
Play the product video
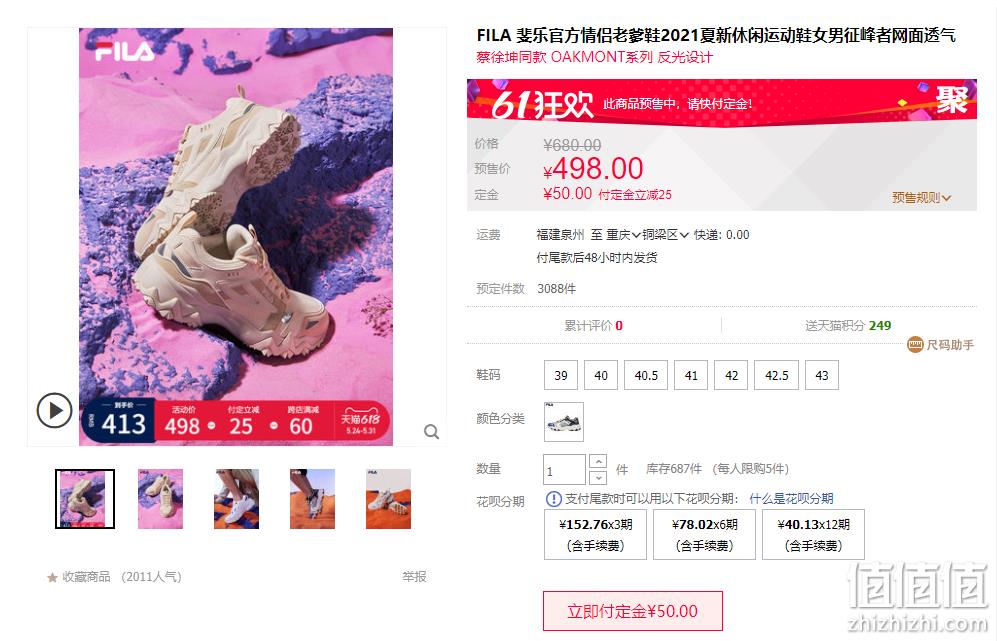click(54, 410)
